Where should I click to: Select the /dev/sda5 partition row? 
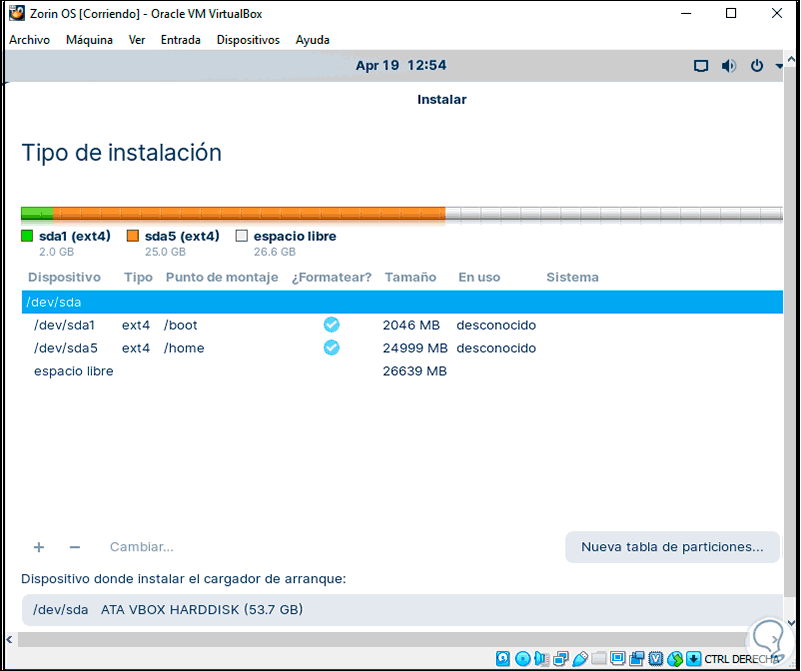(x=402, y=348)
